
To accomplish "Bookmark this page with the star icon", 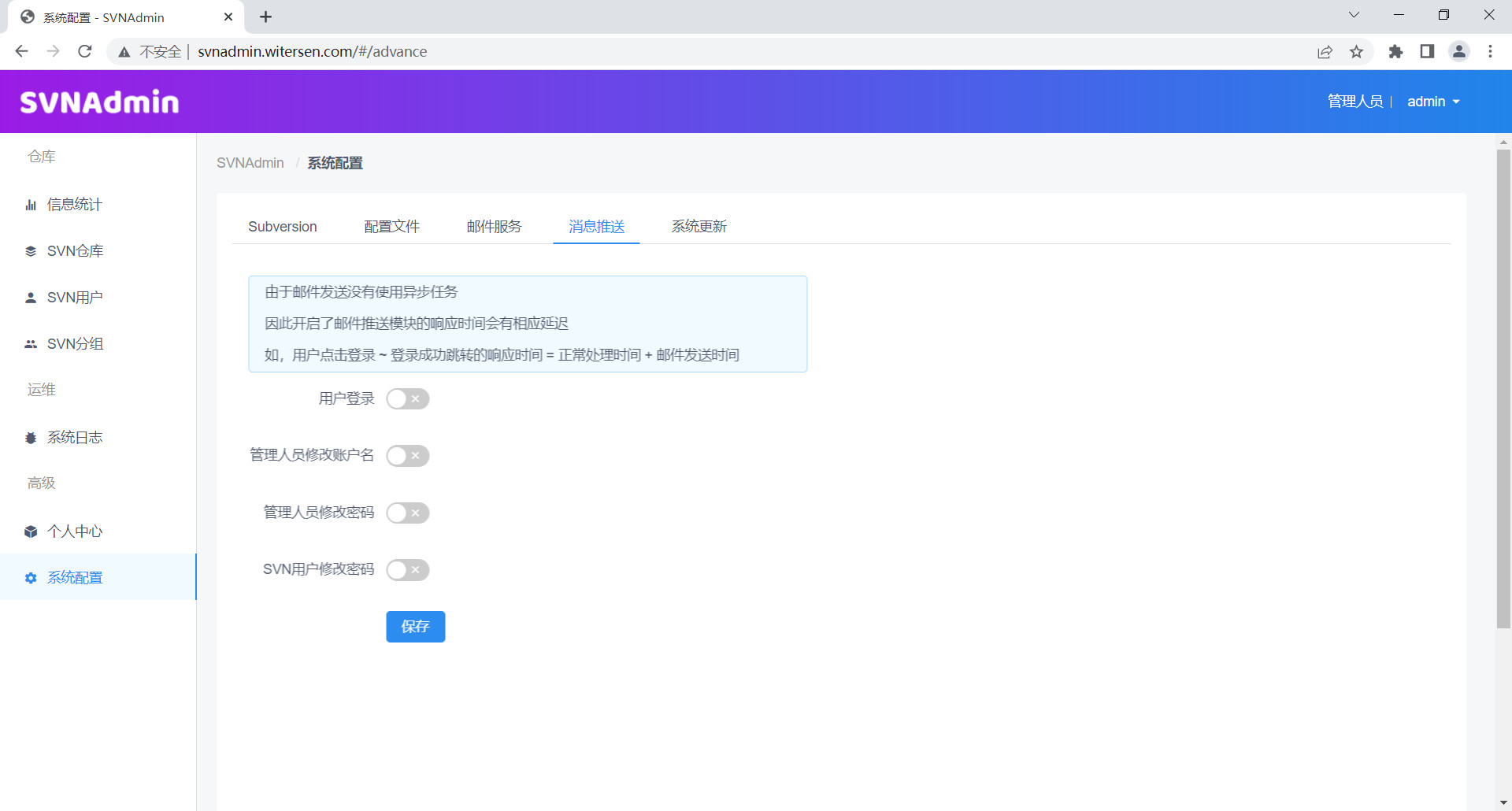I will point(1356,52).
